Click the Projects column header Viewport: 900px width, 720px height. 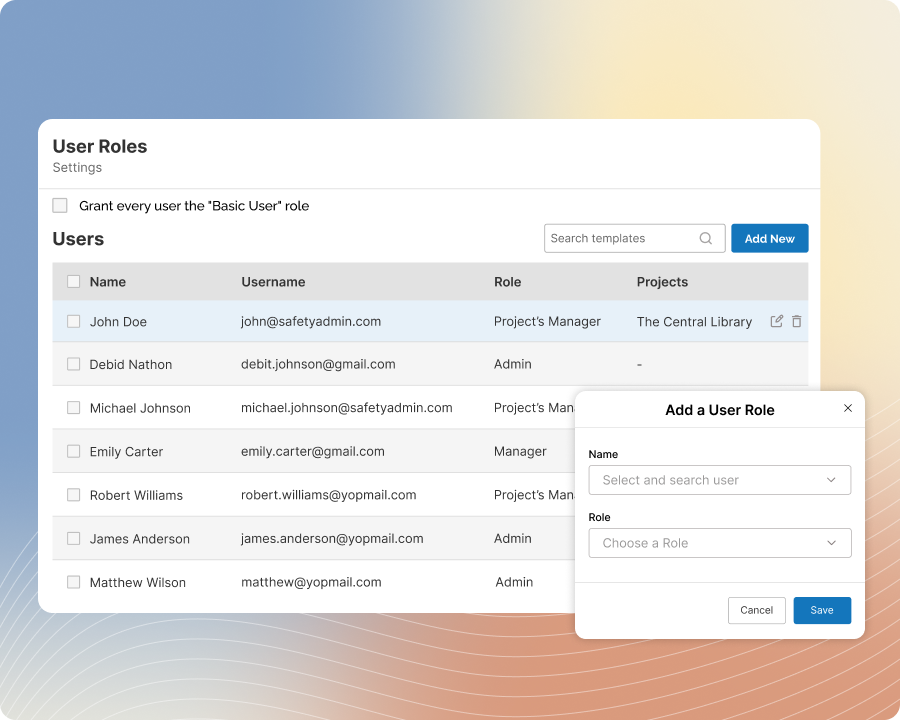(x=662, y=282)
